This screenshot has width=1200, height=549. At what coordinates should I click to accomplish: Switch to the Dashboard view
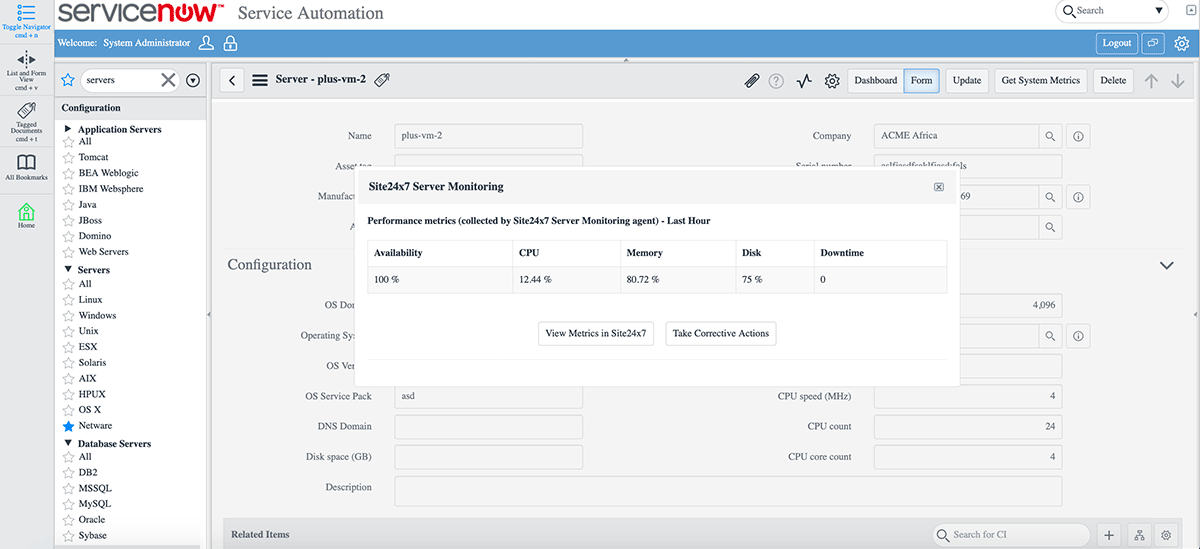pyautogui.click(x=875, y=81)
